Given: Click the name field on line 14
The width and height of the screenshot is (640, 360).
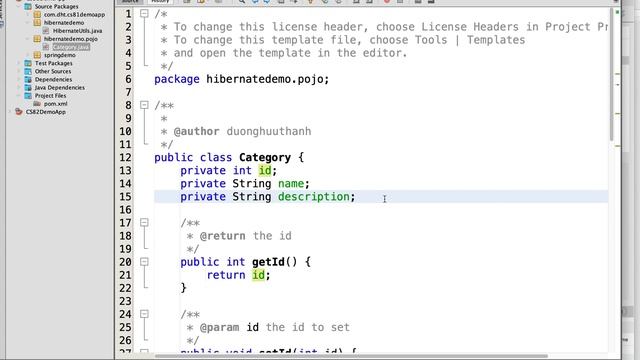Looking at the screenshot, I should pos(291,184).
